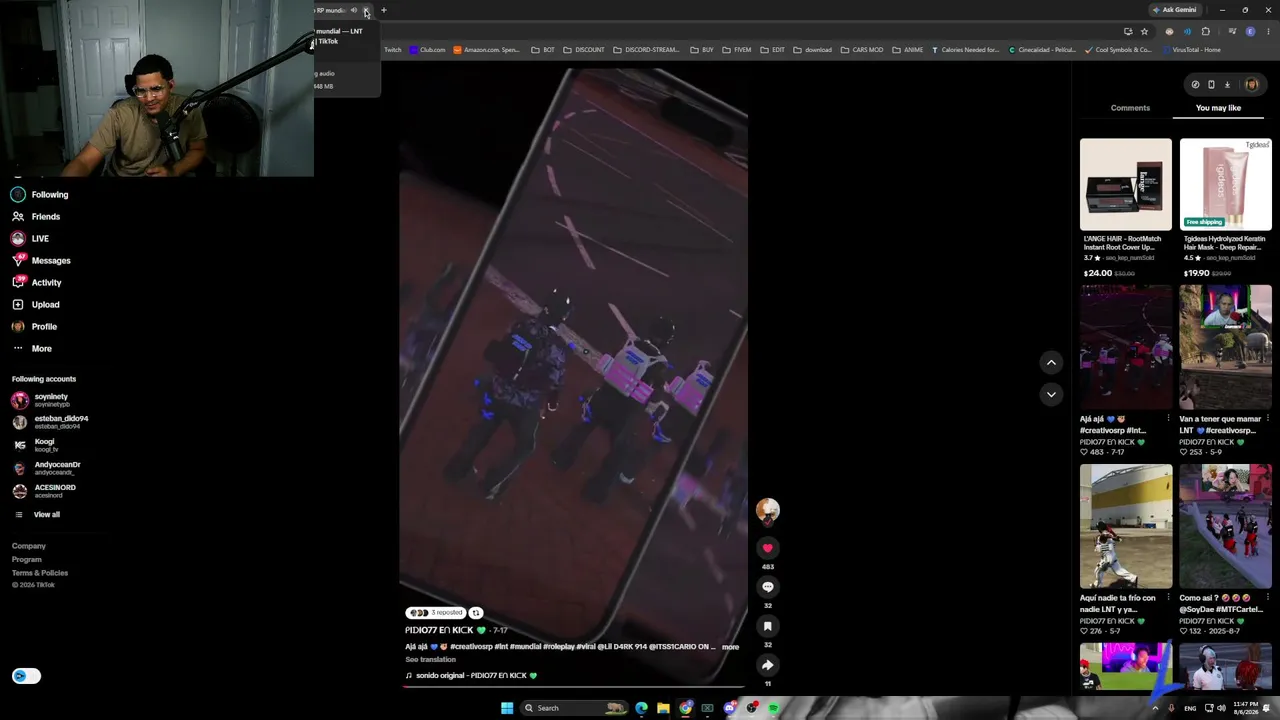Viewport: 1280px width, 720px height.
Task: Click the download icon above comments panel
Action: (1227, 85)
